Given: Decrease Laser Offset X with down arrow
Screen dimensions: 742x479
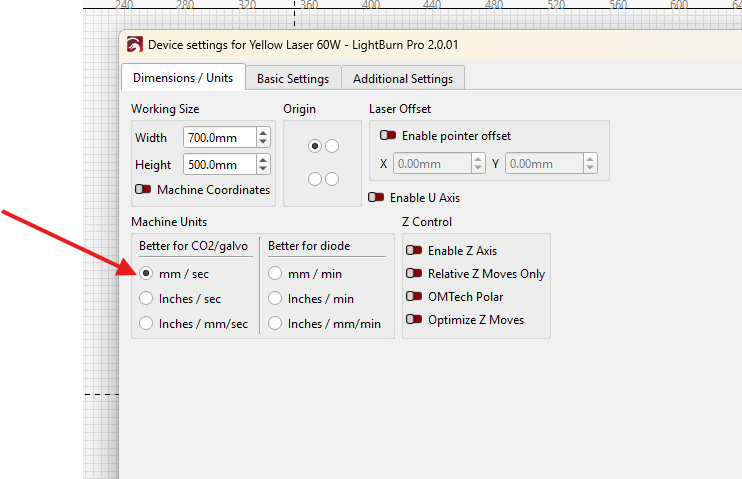Looking at the screenshot, I should coord(478,169).
